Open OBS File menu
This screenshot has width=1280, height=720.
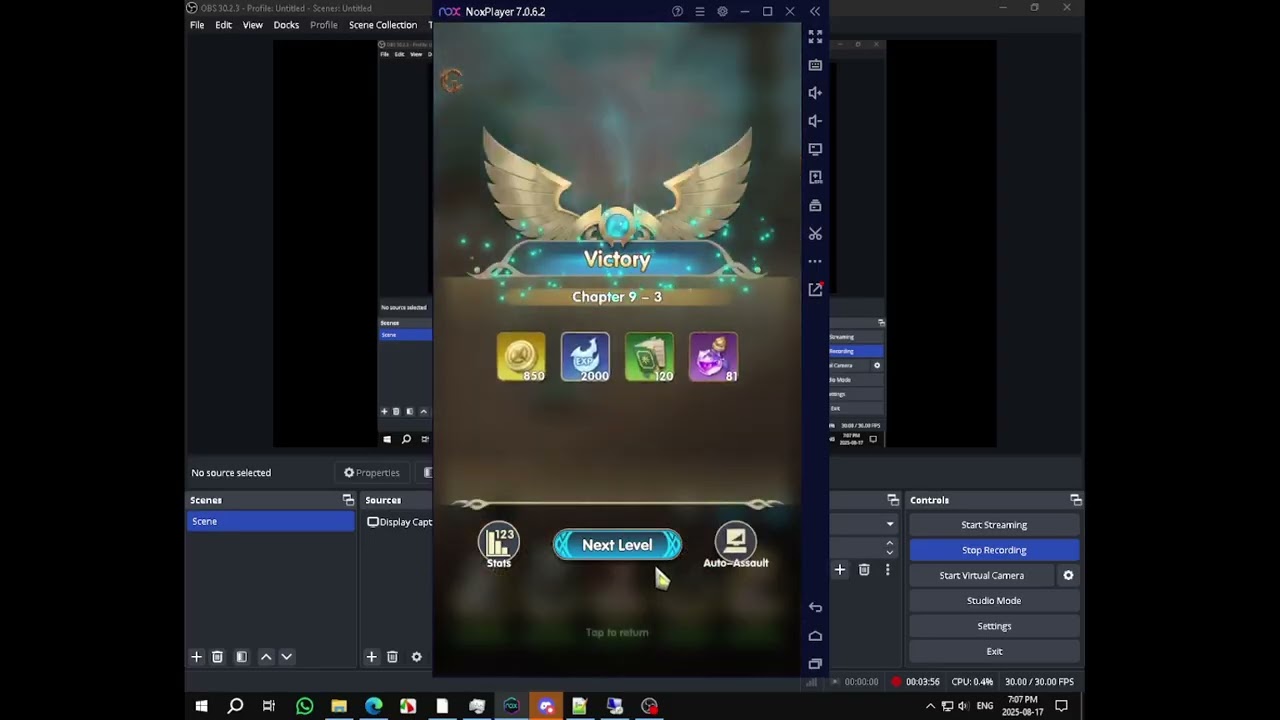click(197, 25)
